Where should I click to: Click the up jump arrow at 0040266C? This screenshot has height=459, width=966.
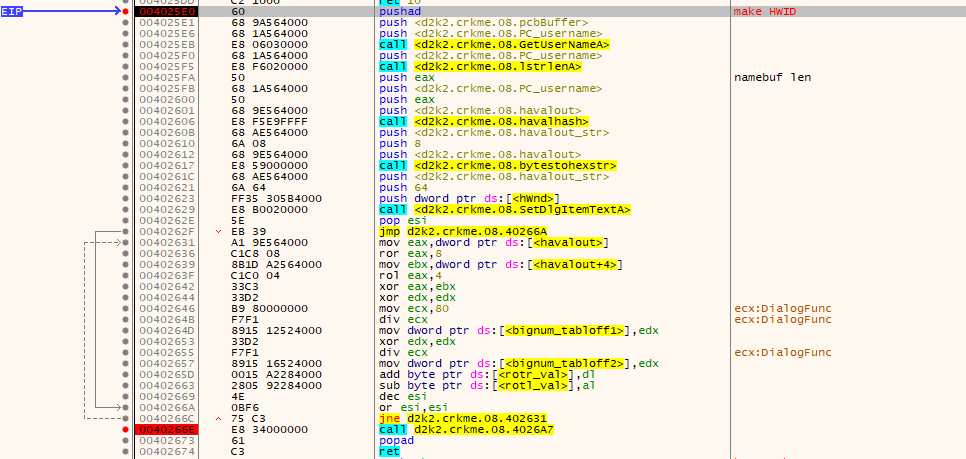pyautogui.click(x=219, y=418)
